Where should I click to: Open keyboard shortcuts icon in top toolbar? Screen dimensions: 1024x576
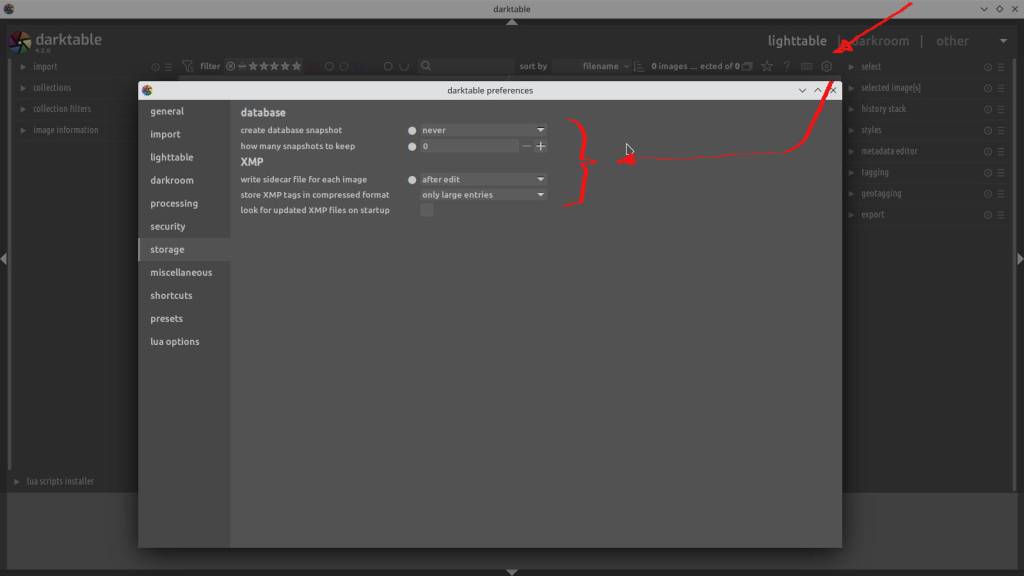coord(807,66)
